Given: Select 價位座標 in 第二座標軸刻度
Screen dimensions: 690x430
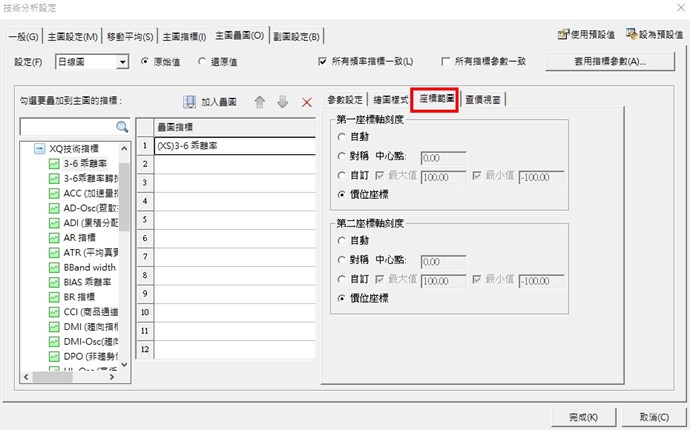Looking at the screenshot, I should tap(341, 298).
